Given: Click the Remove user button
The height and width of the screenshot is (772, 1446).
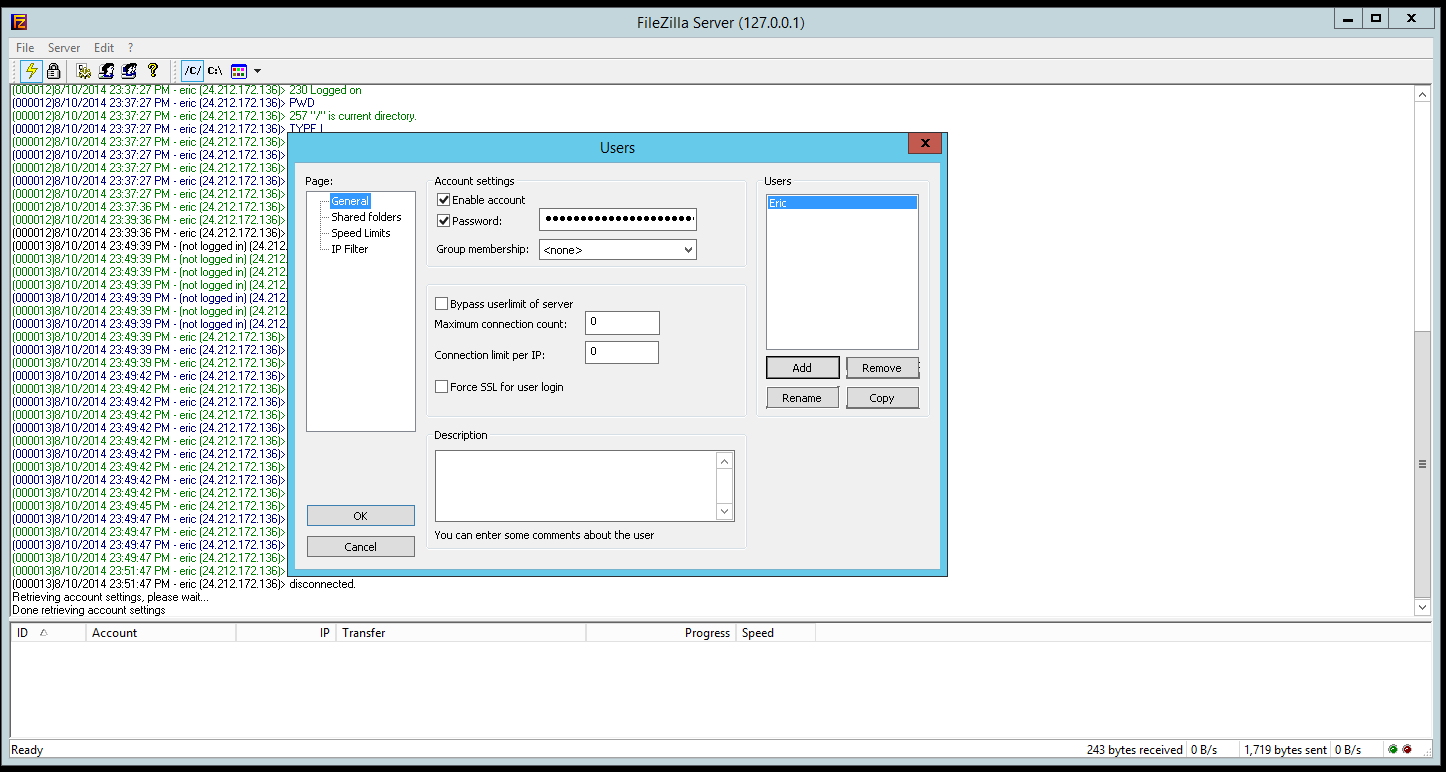Looking at the screenshot, I should [882, 368].
